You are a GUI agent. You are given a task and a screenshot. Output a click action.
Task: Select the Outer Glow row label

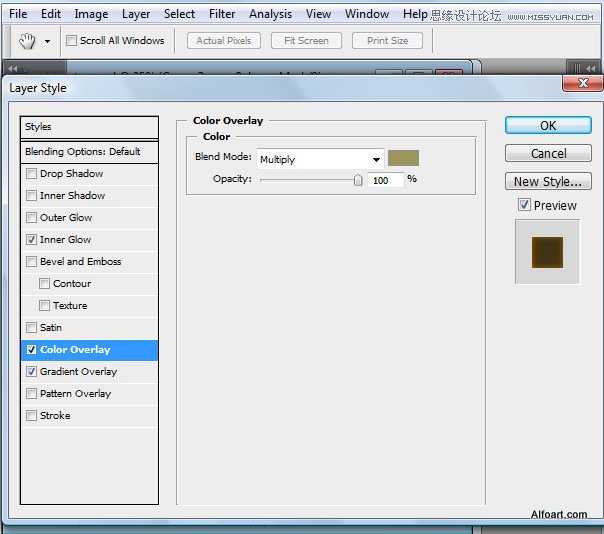coord(66,218)
